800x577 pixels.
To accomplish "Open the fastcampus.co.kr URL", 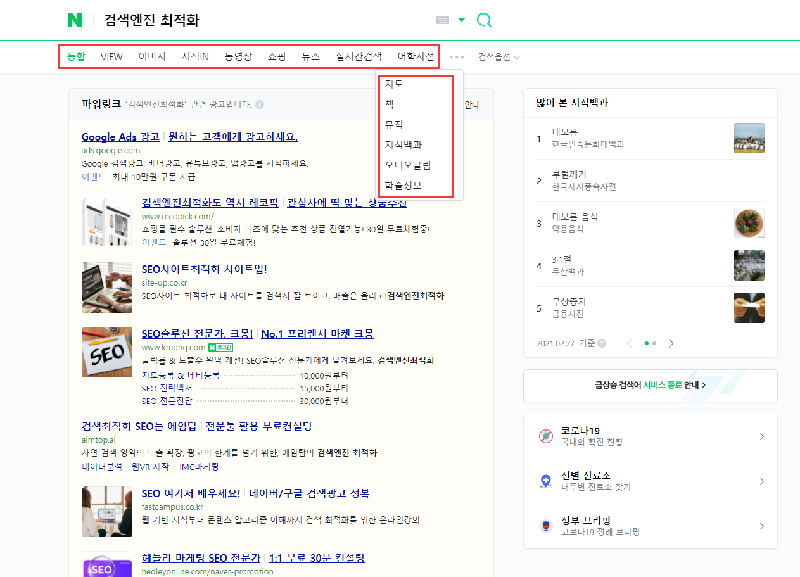I will (x=172, y=507).
